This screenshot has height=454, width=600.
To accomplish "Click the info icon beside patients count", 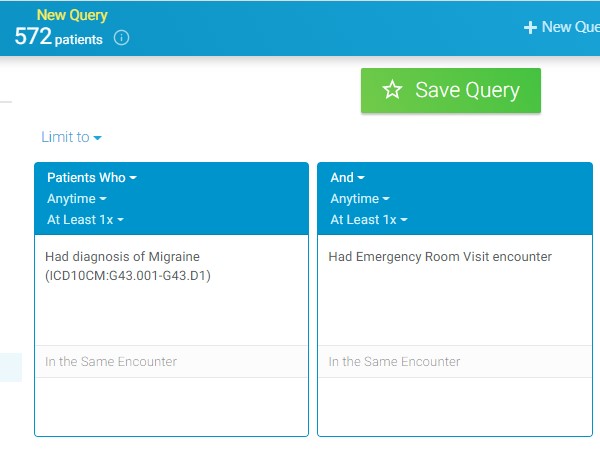I will [x=122, y=39].
